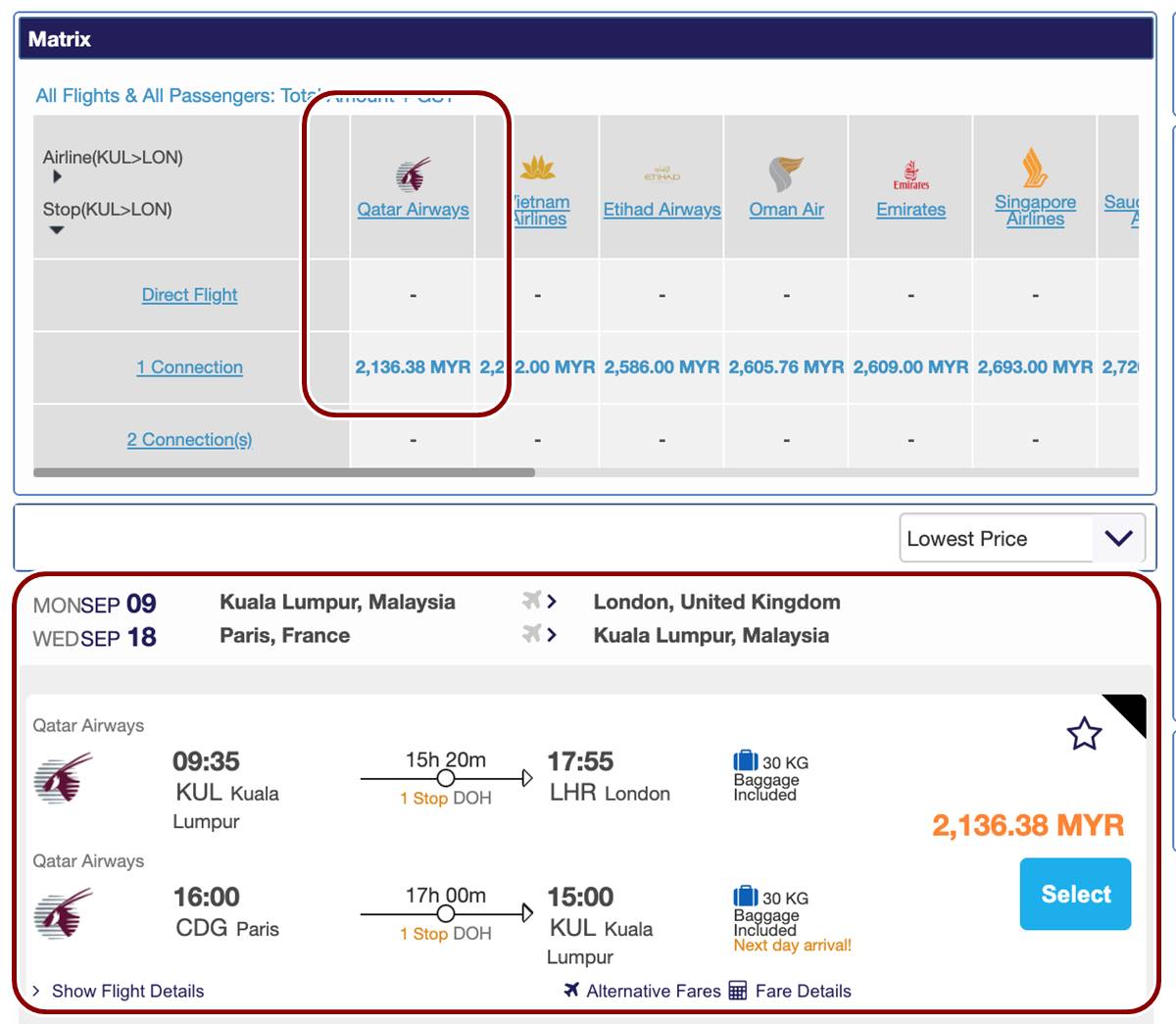1176x1024 pixels.
Task: Click the 16:00 departure time
Action: point(206,897)
